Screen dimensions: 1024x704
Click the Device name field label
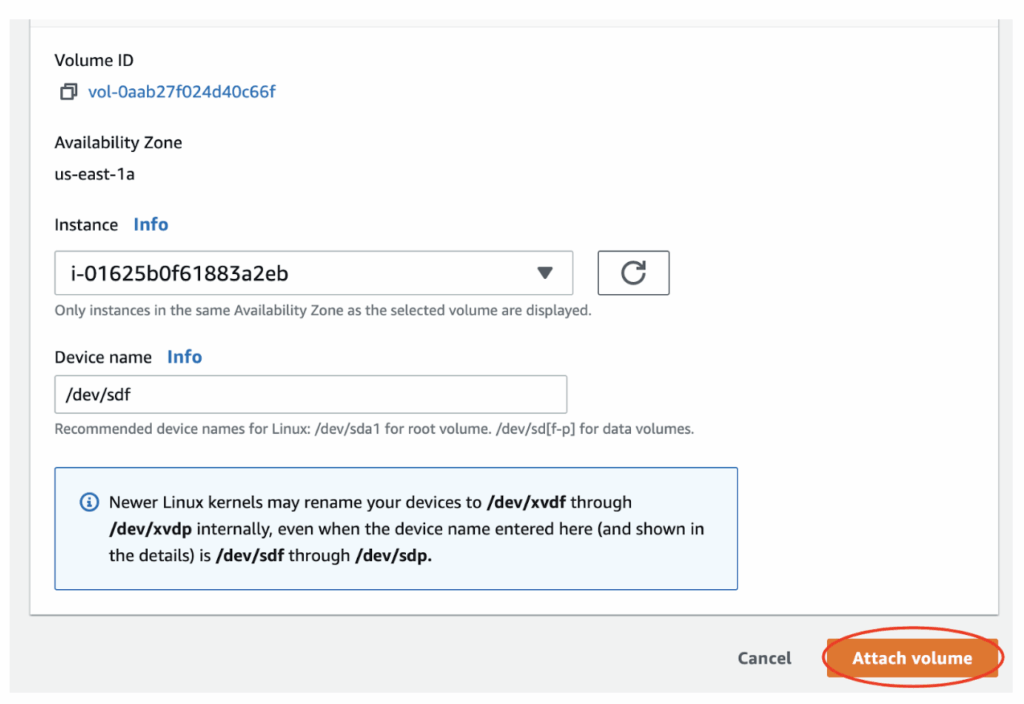click(103, 357)
